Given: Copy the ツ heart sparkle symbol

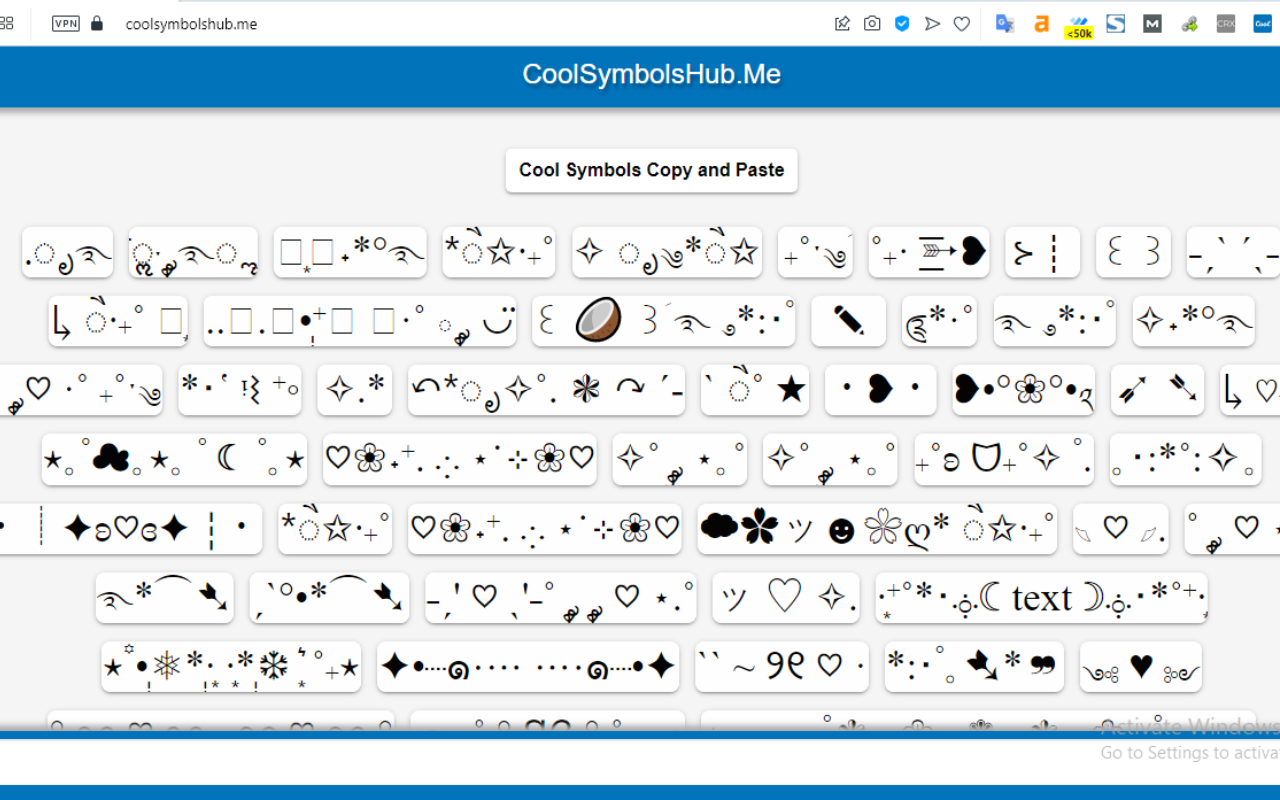Looking at the screenshot, I should coord(785,598).
